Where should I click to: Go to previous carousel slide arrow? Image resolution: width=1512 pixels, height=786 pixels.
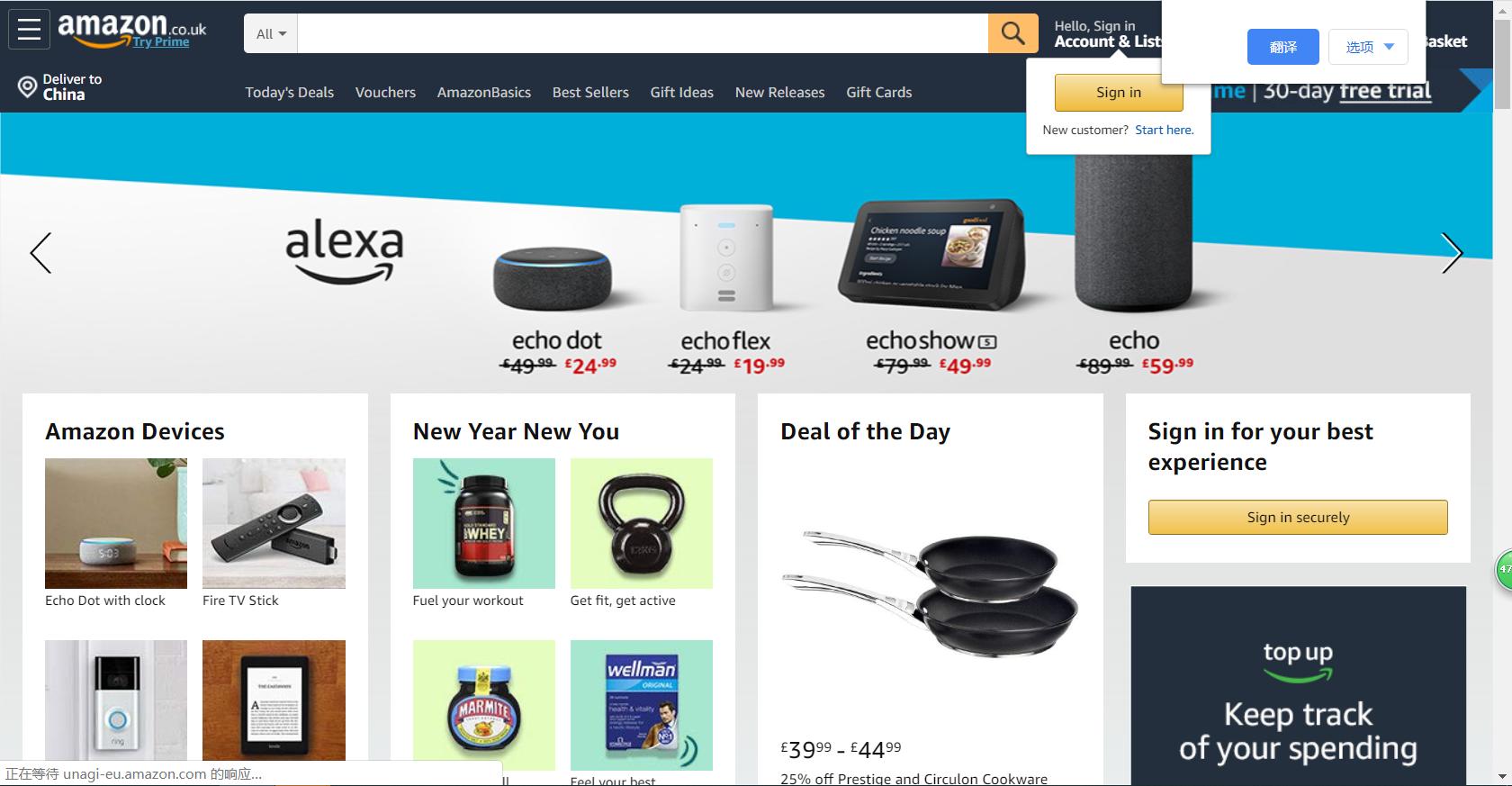[40, 253]
